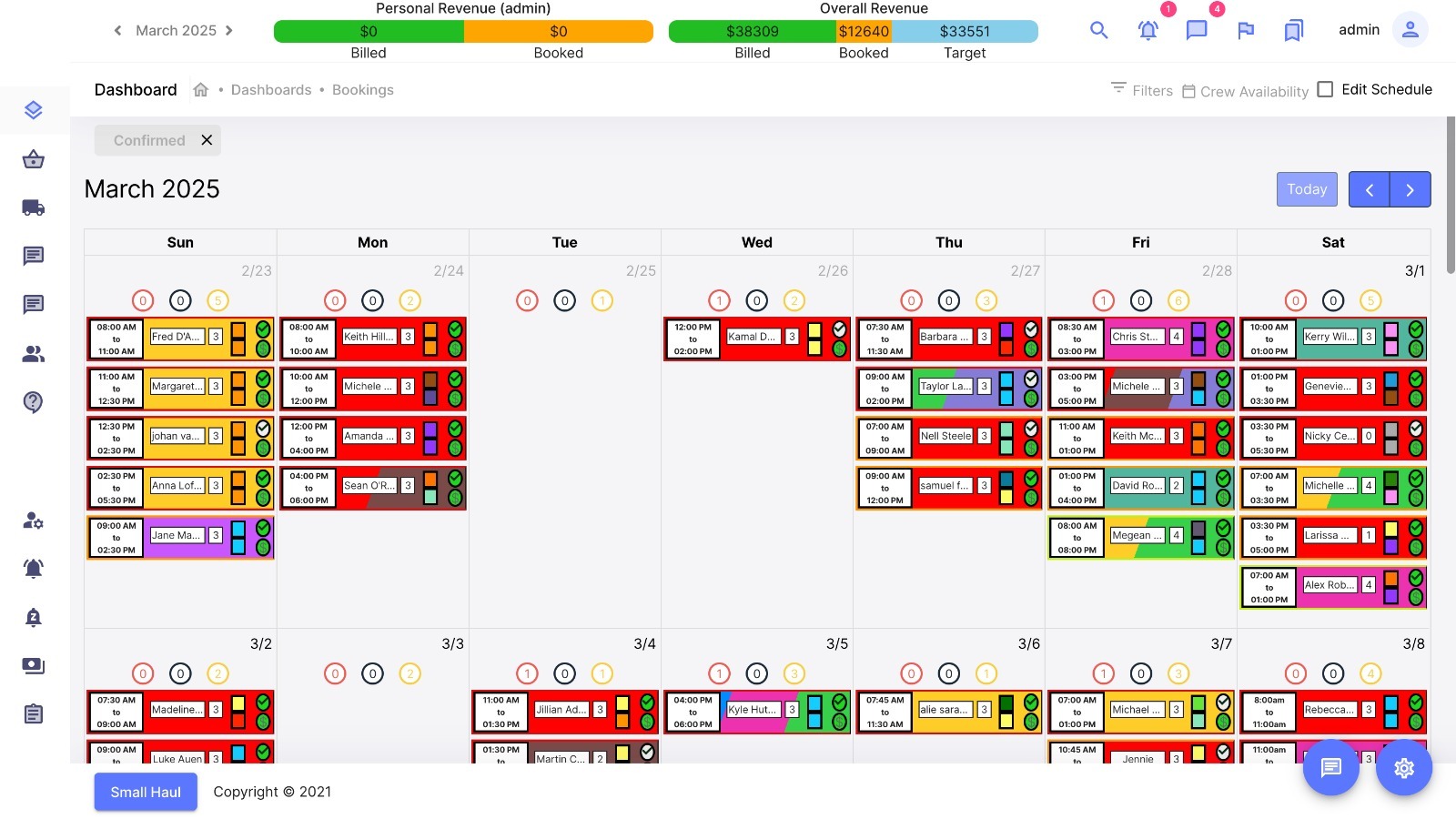Viewport: 1456px width, 819px height.
Task: Open chat messages icon in header
Action: pos(1197,30)
